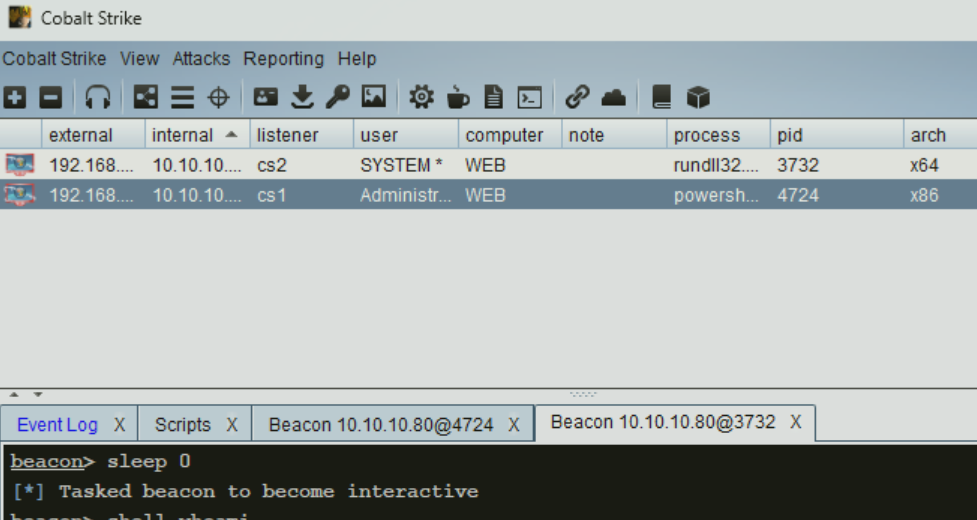The height and width of the screenshot is (520, 977).
Task: Open screenshots picture icon
Action: (374, 97)
